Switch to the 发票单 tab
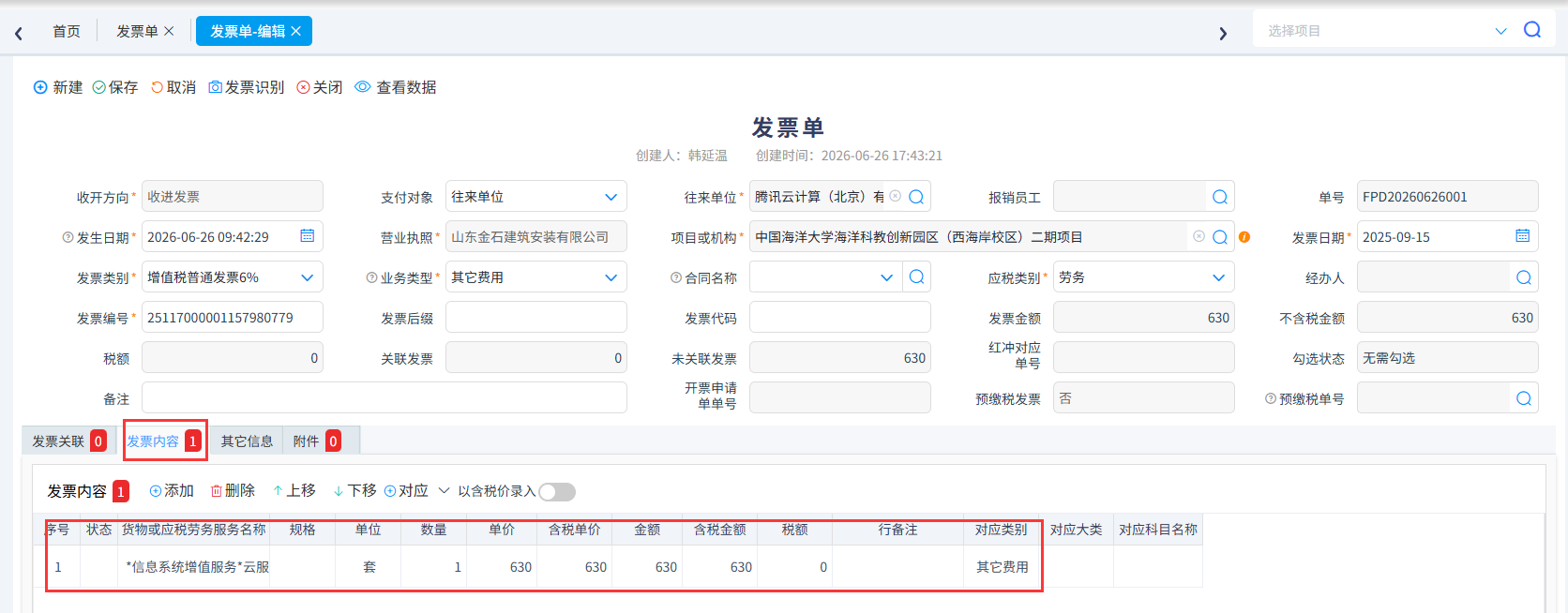The height and width of the screenshot is (613, 1568). (137, 31)
